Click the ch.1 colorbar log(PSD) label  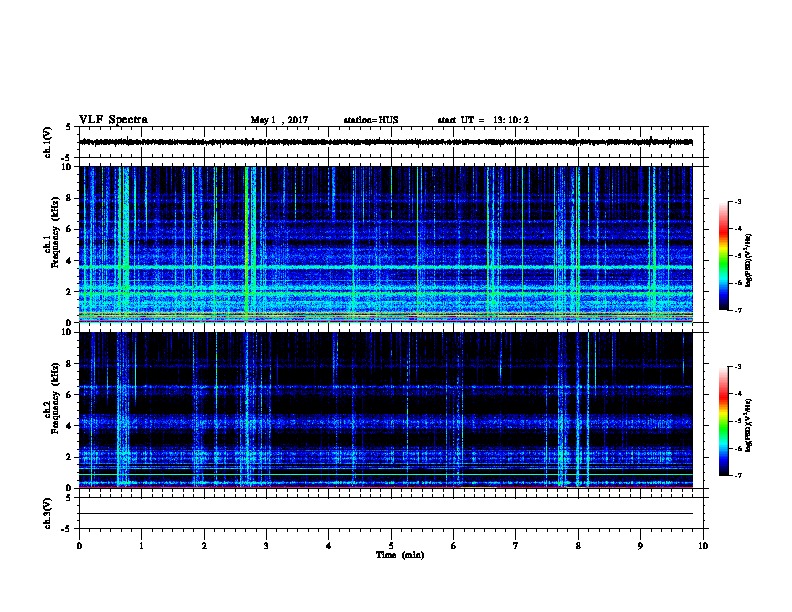[748, 260]
